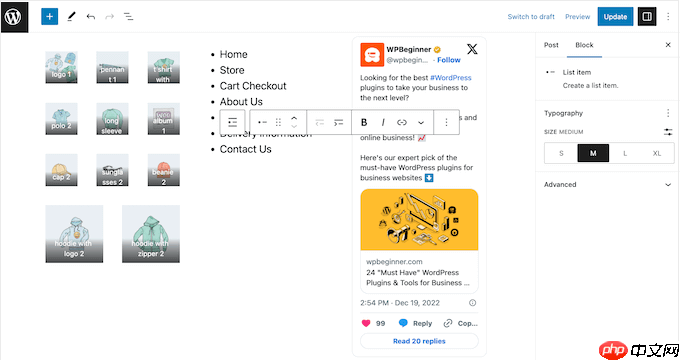
Task: Move the list item down
Action: pyautogui.click(x=294, y=127)
